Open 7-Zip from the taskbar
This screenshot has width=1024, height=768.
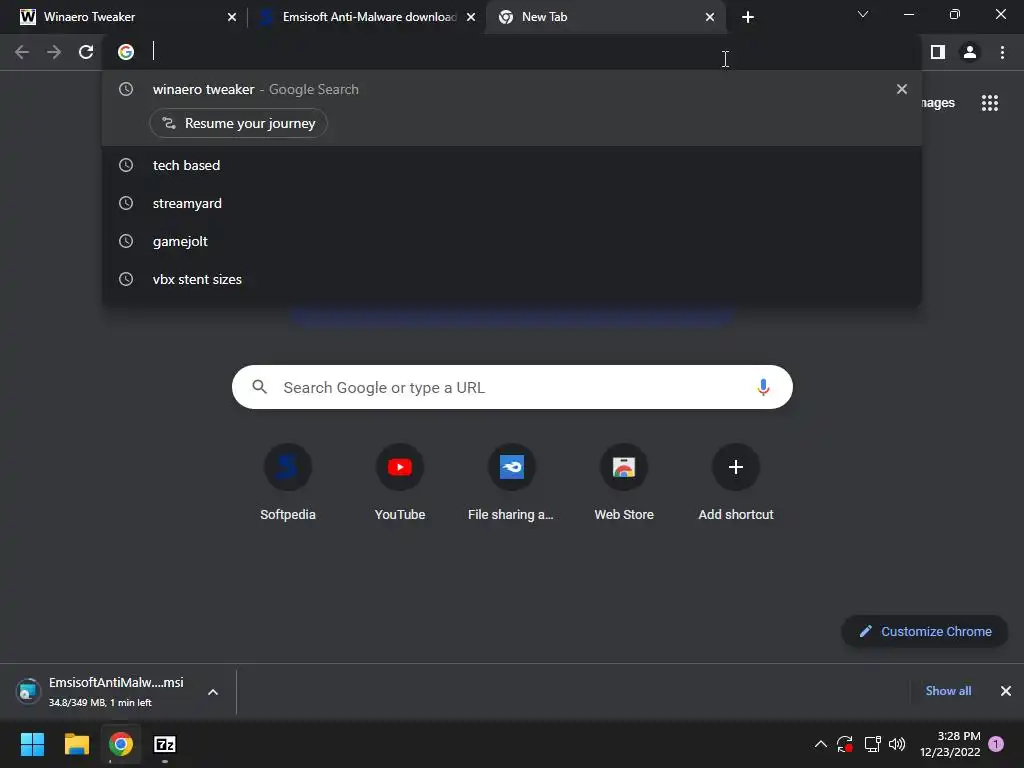(165, 744)
